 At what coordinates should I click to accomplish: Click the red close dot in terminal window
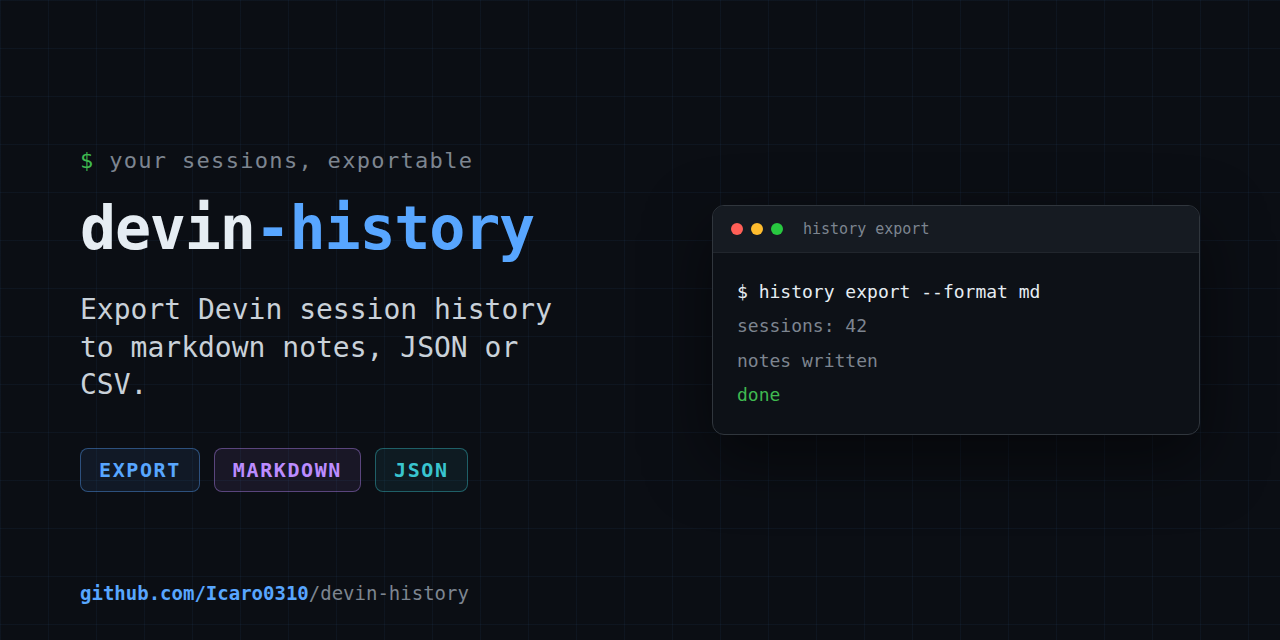click(x=737, y=229)
